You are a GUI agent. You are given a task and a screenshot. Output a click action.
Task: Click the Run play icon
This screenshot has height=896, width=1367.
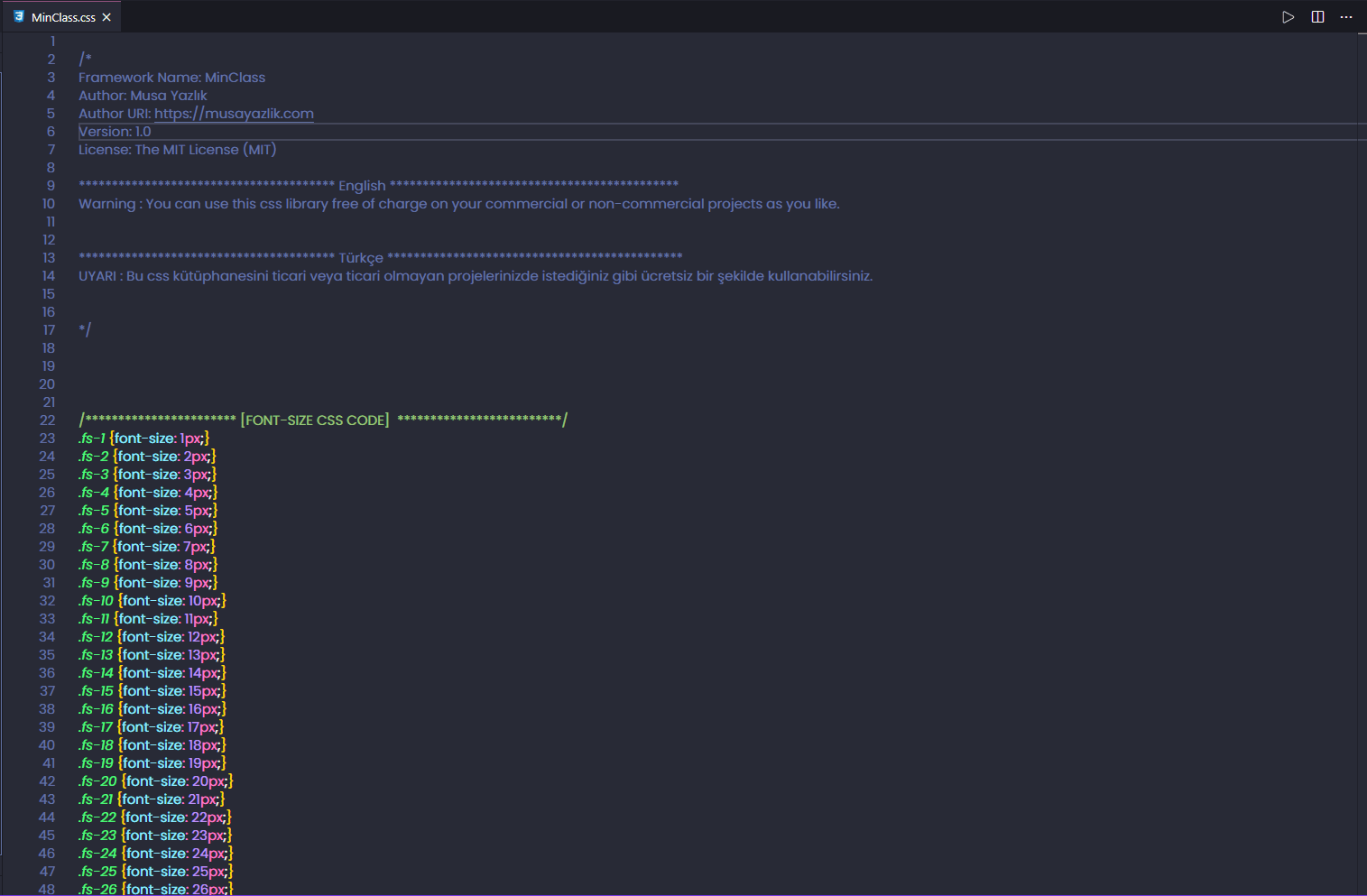click(1288, 17)
